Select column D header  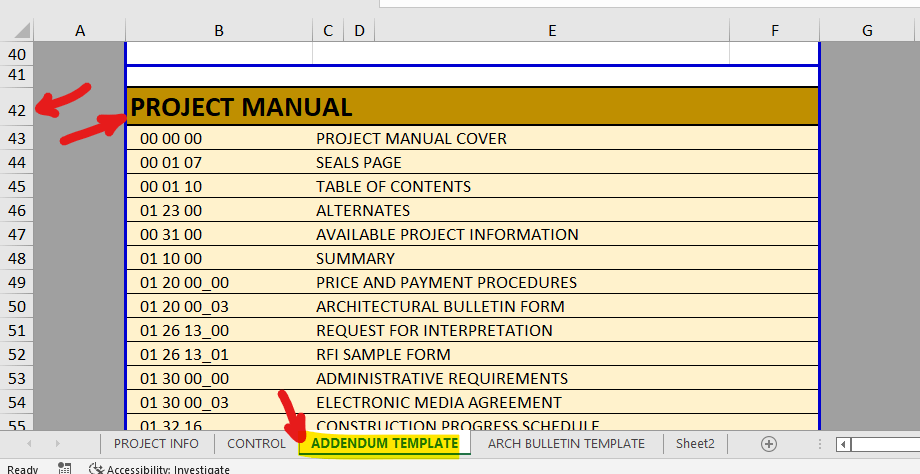click(359, 31)
